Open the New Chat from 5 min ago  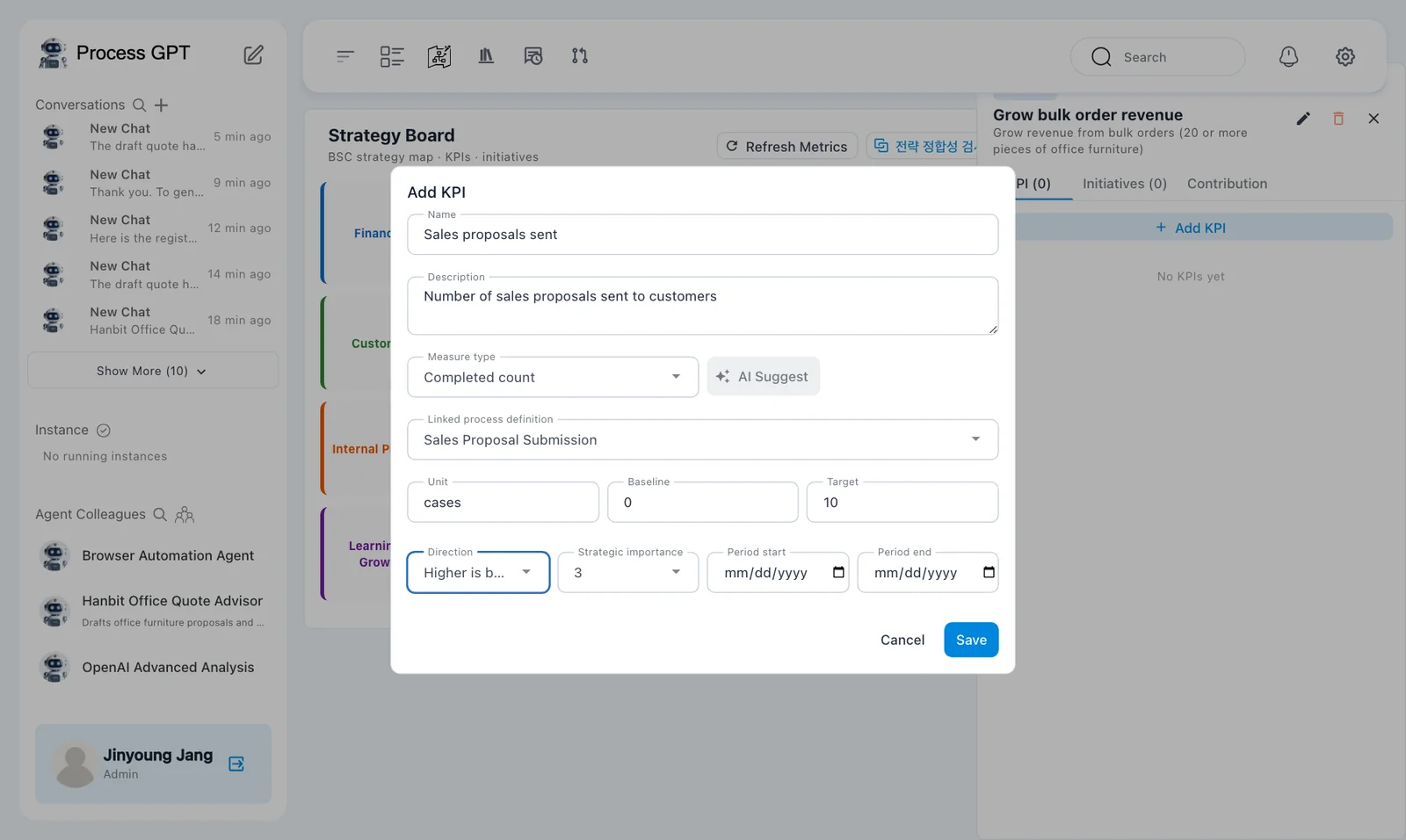pyautogui.click(x=153, y=137)
